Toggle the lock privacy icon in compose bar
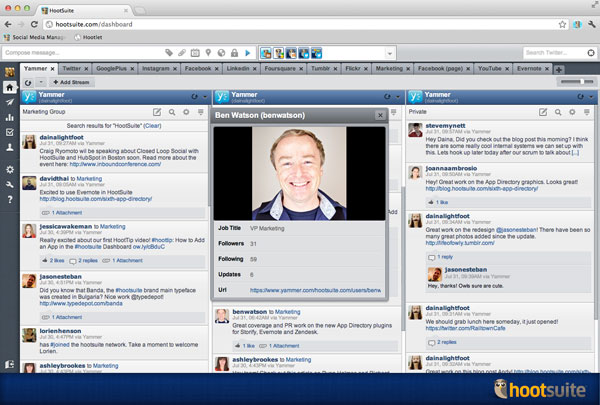Image resolution: width=600 pixels, height=405 pixels. point(235,53)
